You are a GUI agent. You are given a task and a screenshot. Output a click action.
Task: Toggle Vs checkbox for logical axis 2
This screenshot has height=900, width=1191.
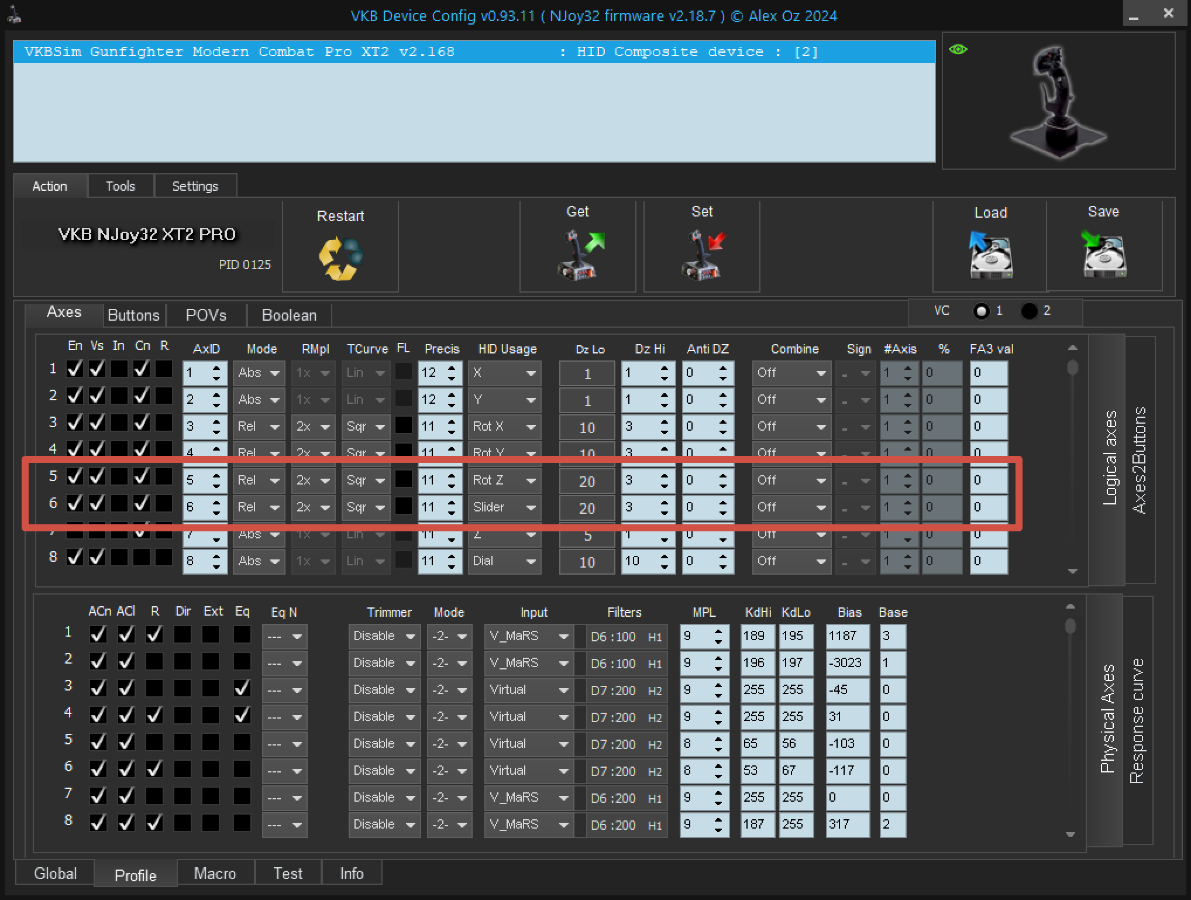(97, 395)
